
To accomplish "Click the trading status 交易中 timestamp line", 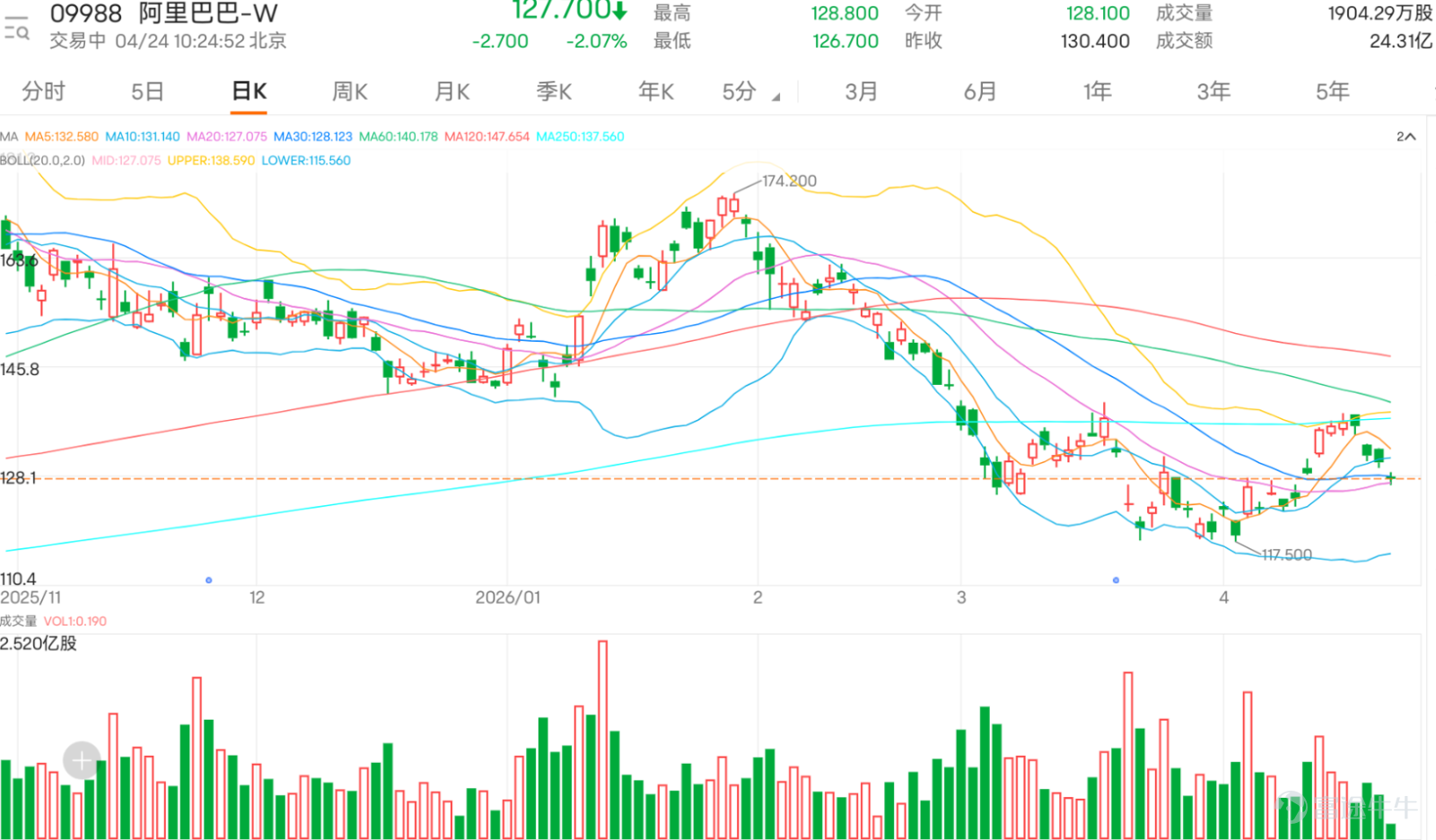I will click(x=168, y=40).
